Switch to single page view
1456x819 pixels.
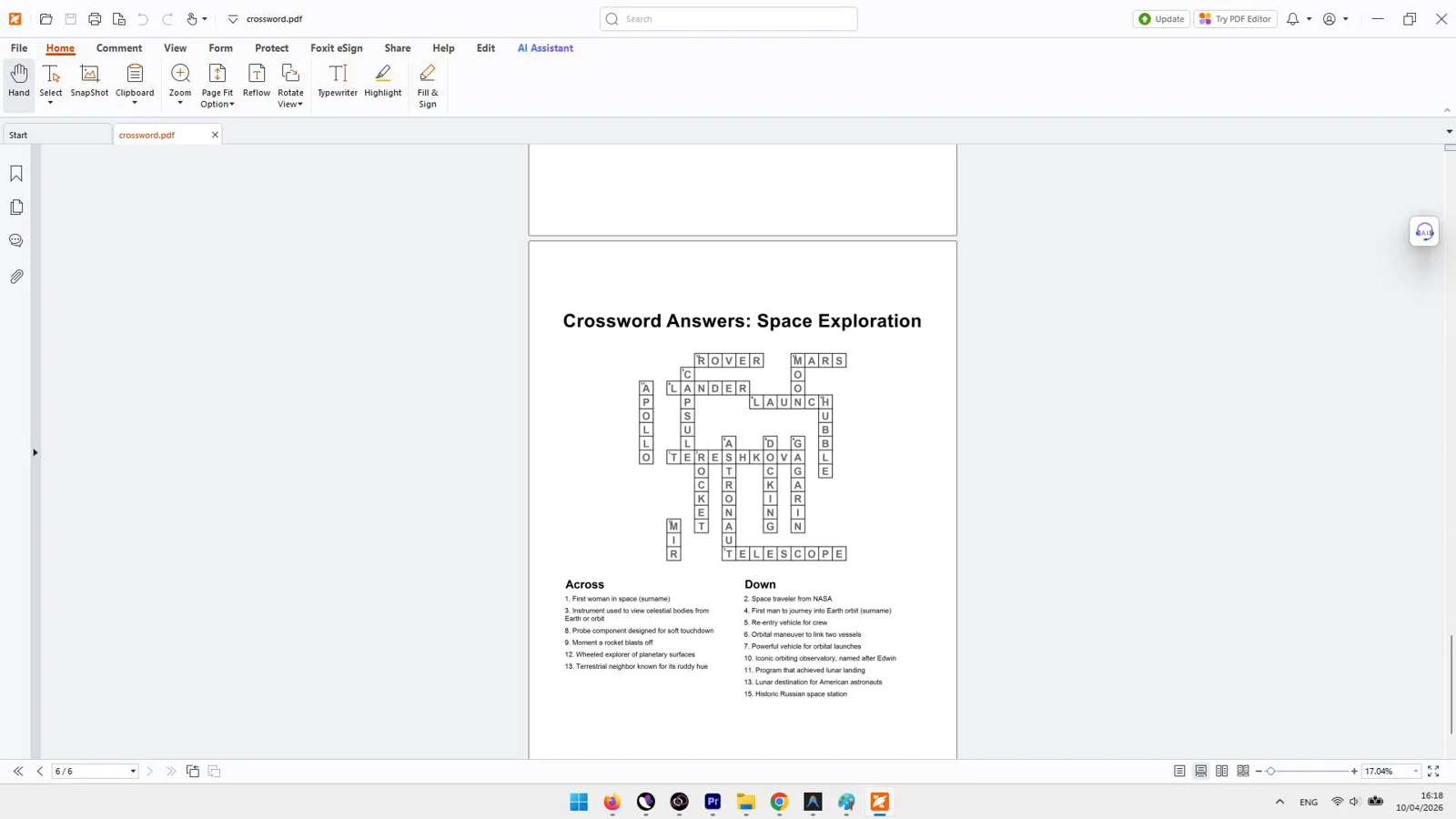point(1179,772)
